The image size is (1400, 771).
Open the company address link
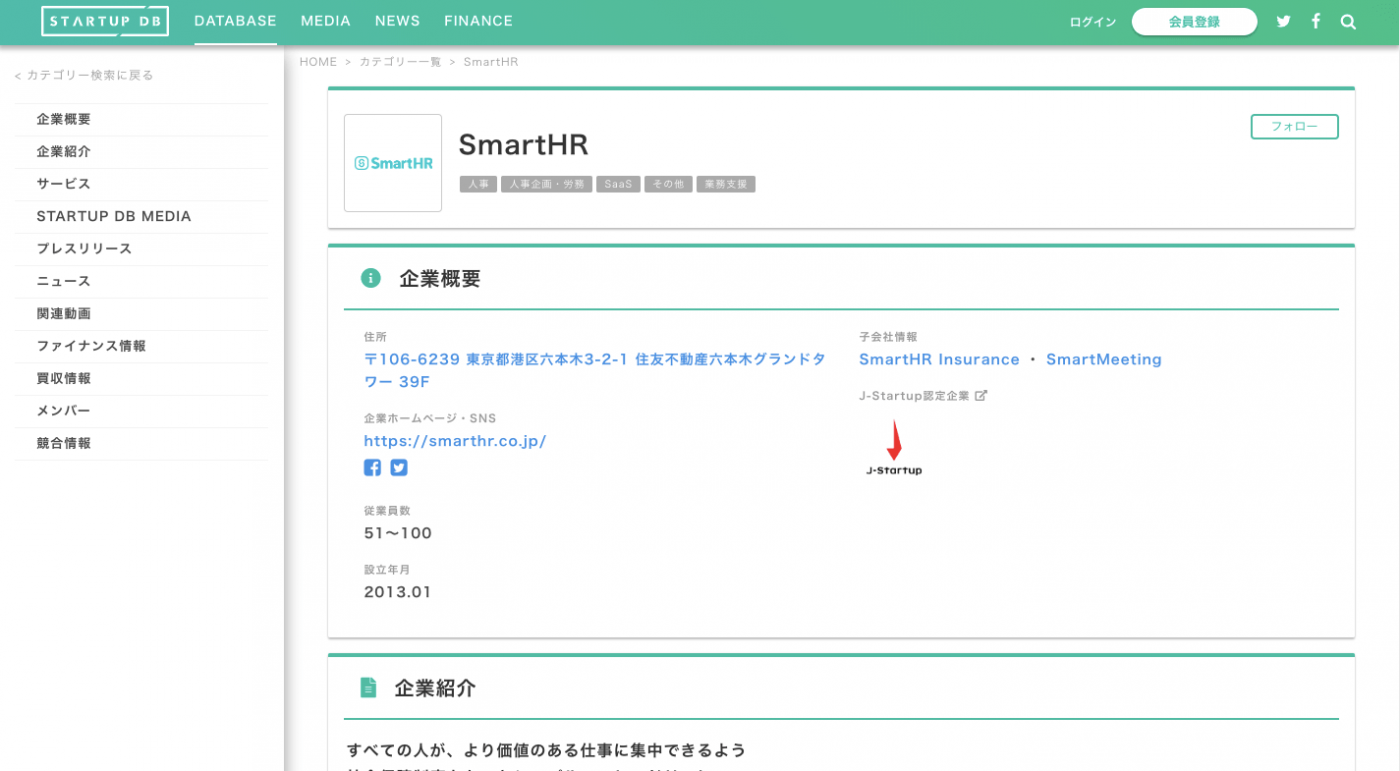595,371
